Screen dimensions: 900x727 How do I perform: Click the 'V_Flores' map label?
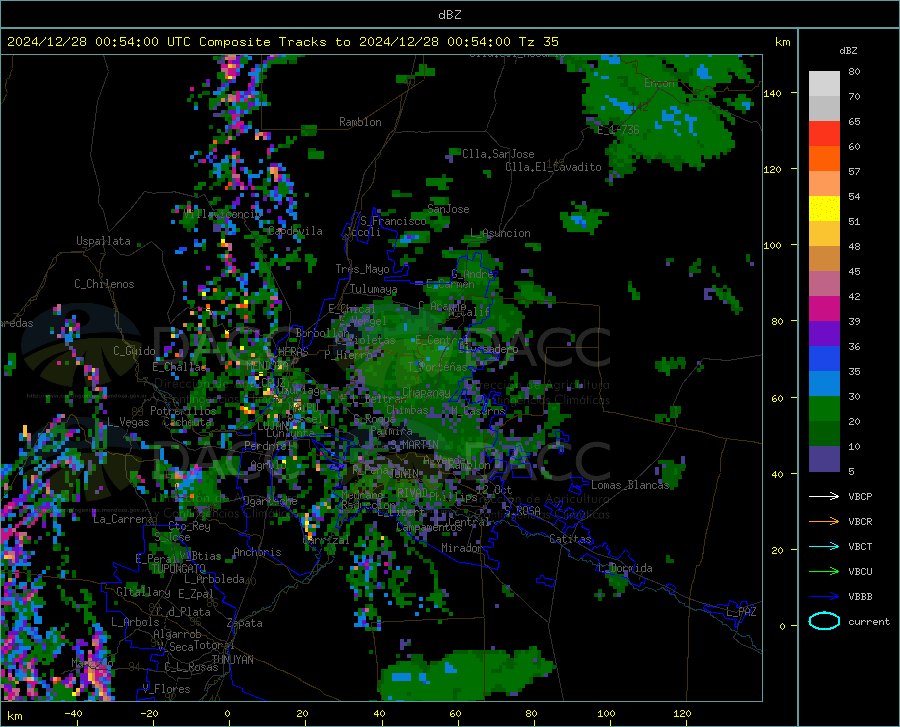click(166, 689)
